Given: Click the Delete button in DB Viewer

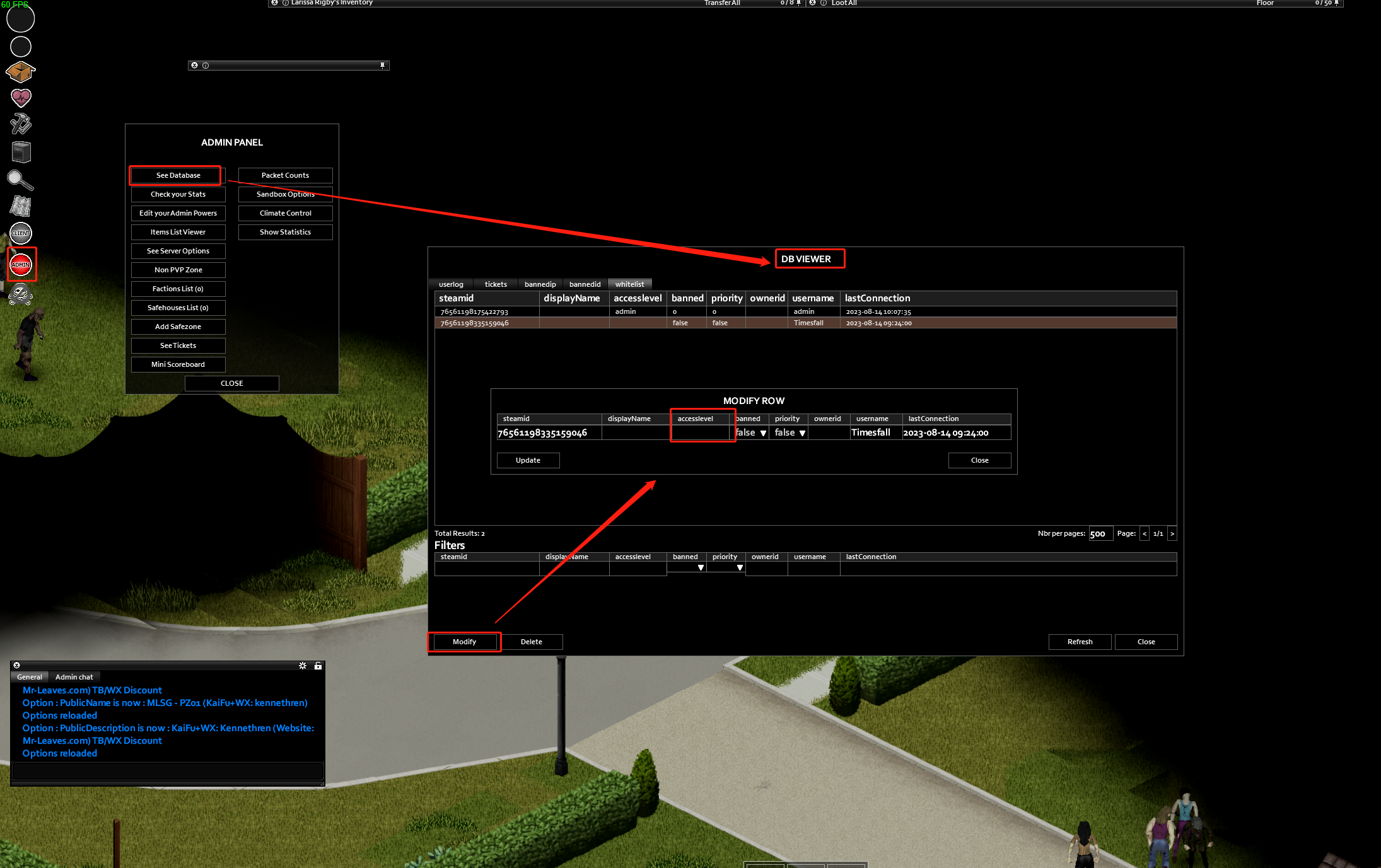Looking at the screenshot, I should 532,642.
